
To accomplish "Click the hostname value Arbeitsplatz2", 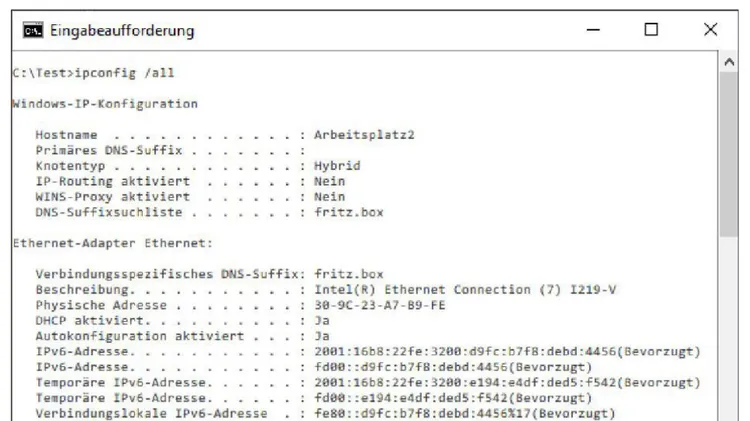I will pos(364,135).
